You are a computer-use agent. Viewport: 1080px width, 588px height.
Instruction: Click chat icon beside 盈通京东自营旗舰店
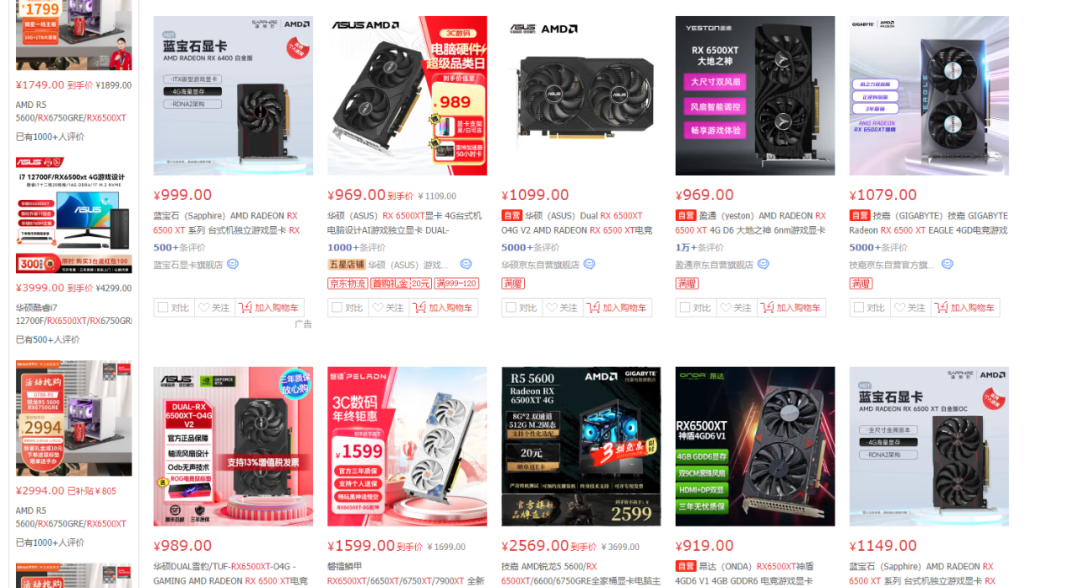(x=763, y=264)
